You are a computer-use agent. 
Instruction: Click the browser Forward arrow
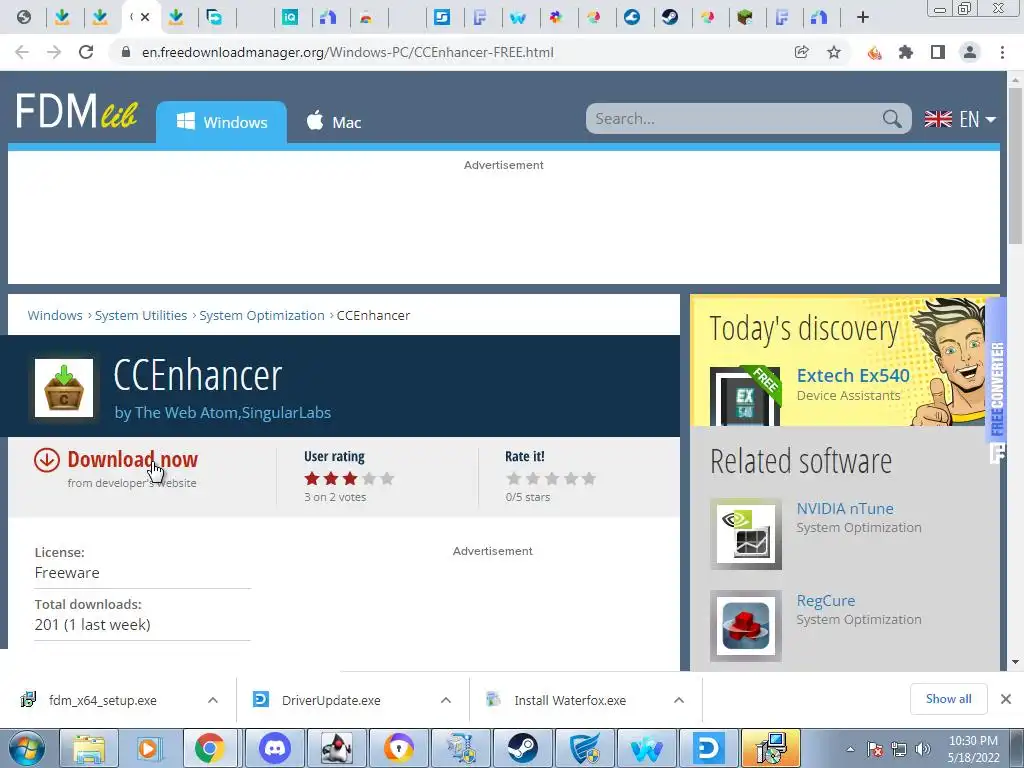click(x=54, y=52)
